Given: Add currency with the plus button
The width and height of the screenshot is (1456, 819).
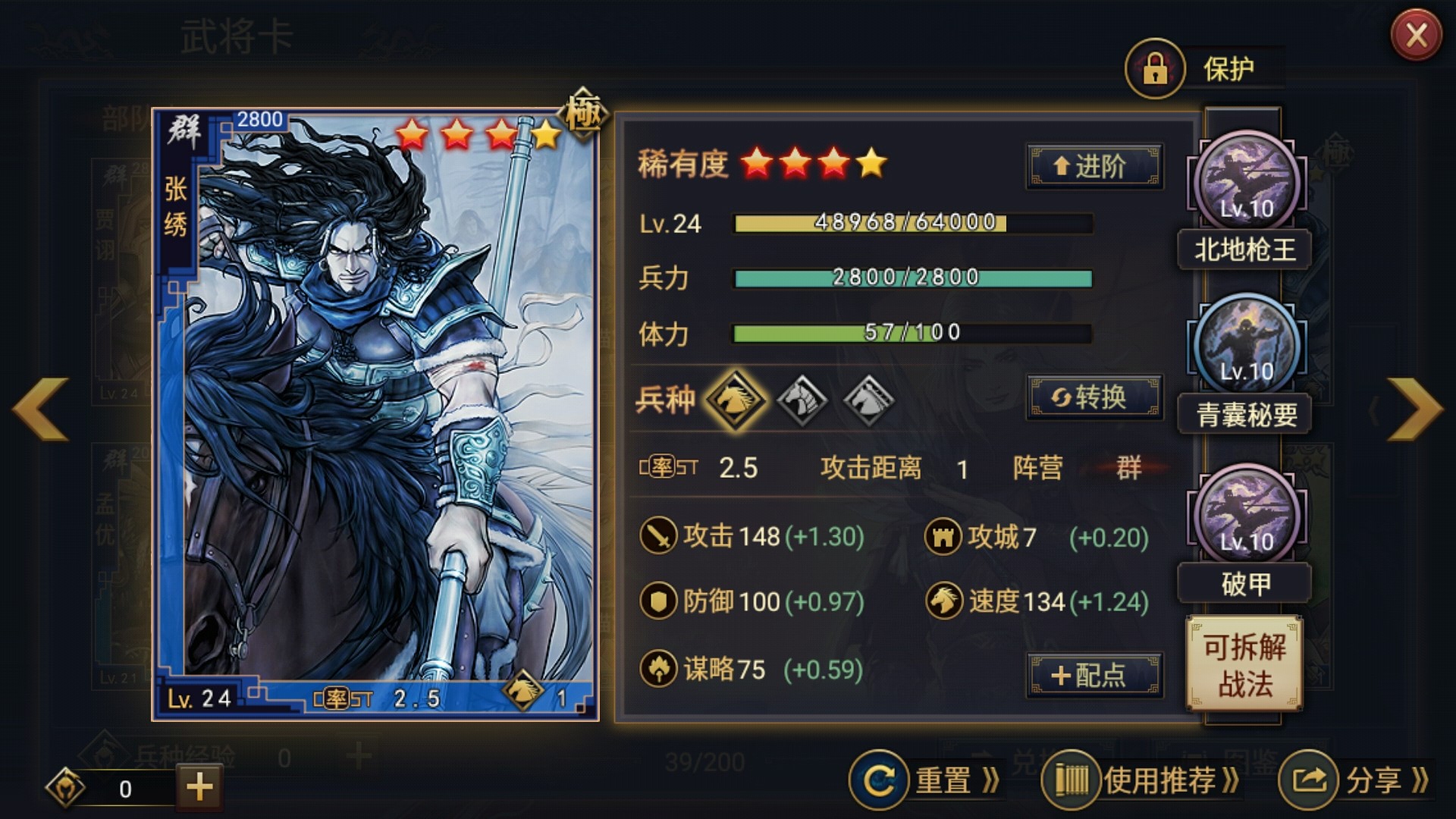Looking at the screenshot, I should pyautogui.click(x=199, y=787).
